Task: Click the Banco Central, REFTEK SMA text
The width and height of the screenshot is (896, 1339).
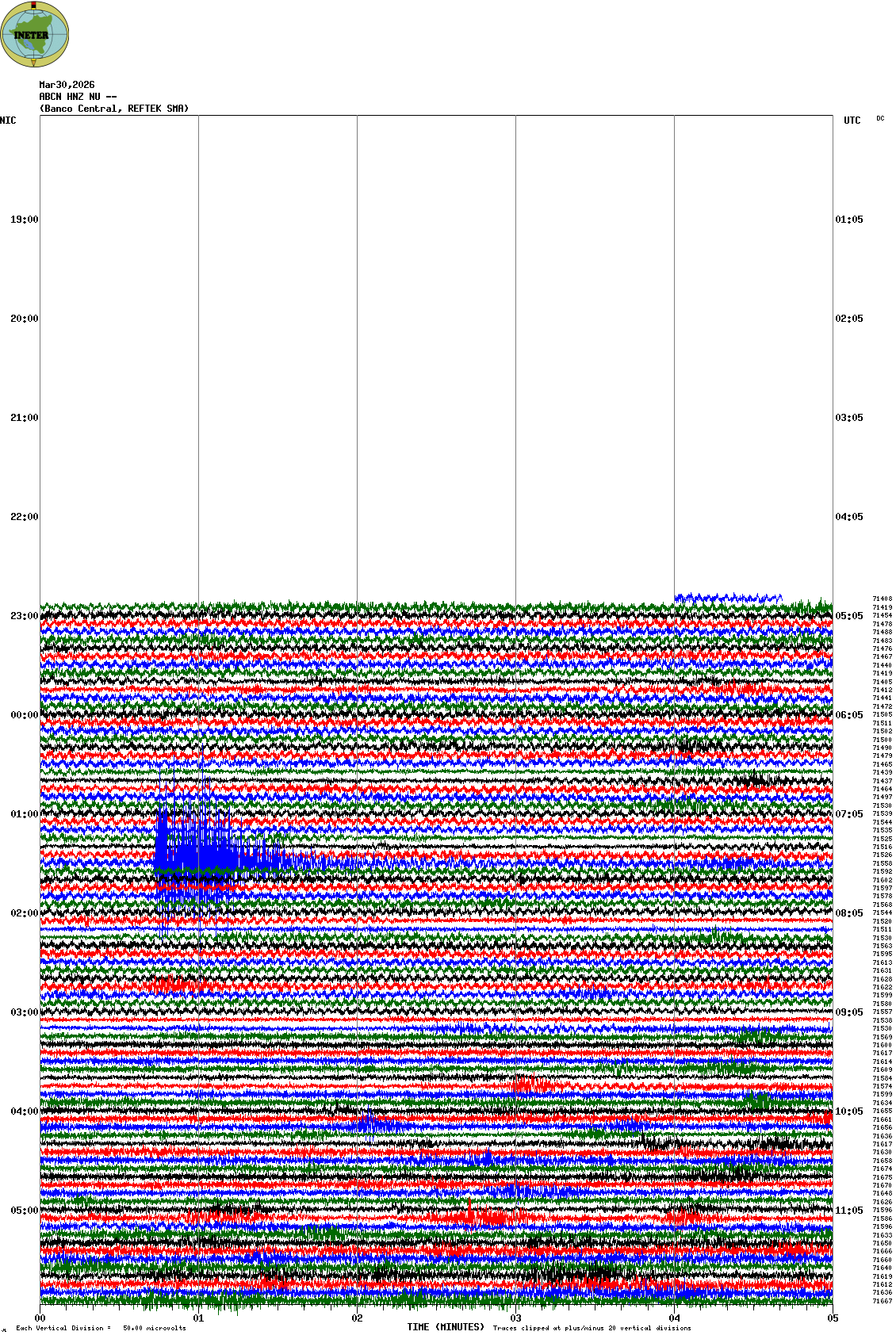Action: coord(114,109)
